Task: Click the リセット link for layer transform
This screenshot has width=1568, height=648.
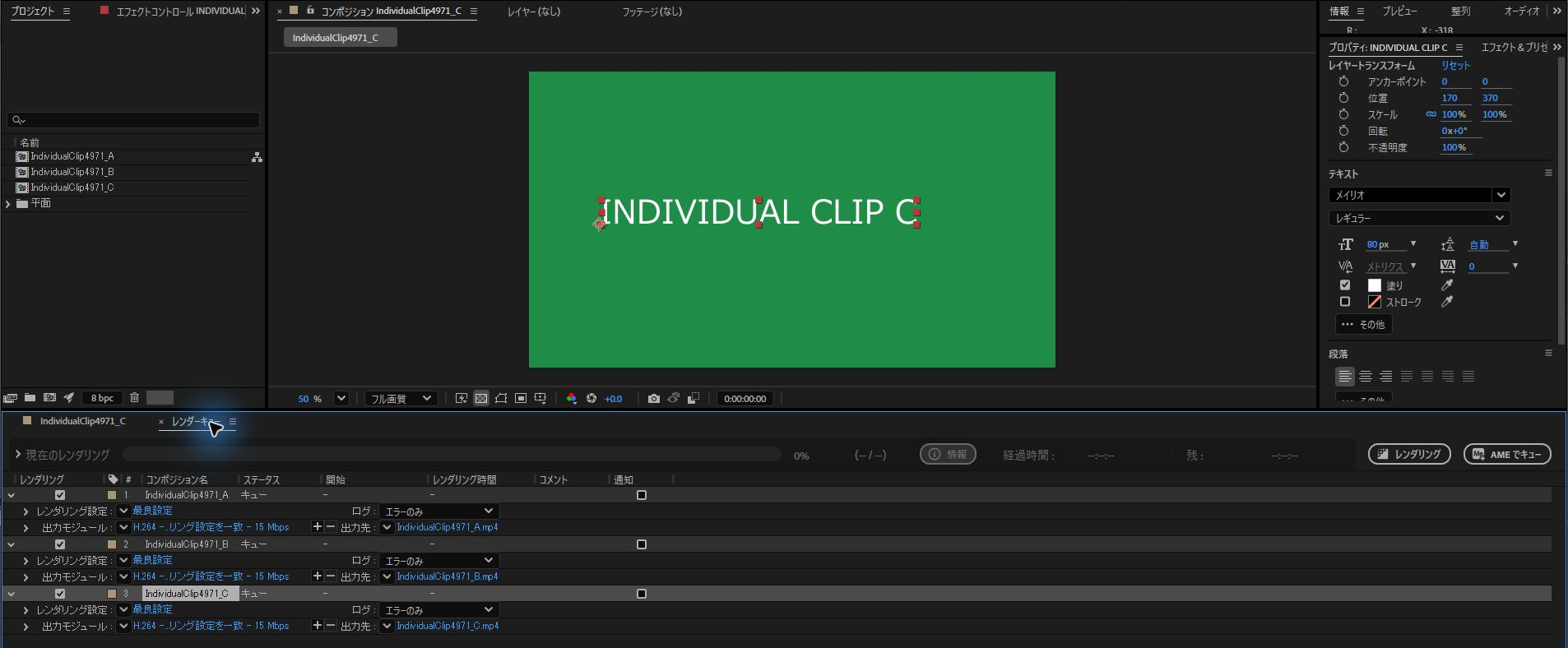Action: coord(1455,65)
